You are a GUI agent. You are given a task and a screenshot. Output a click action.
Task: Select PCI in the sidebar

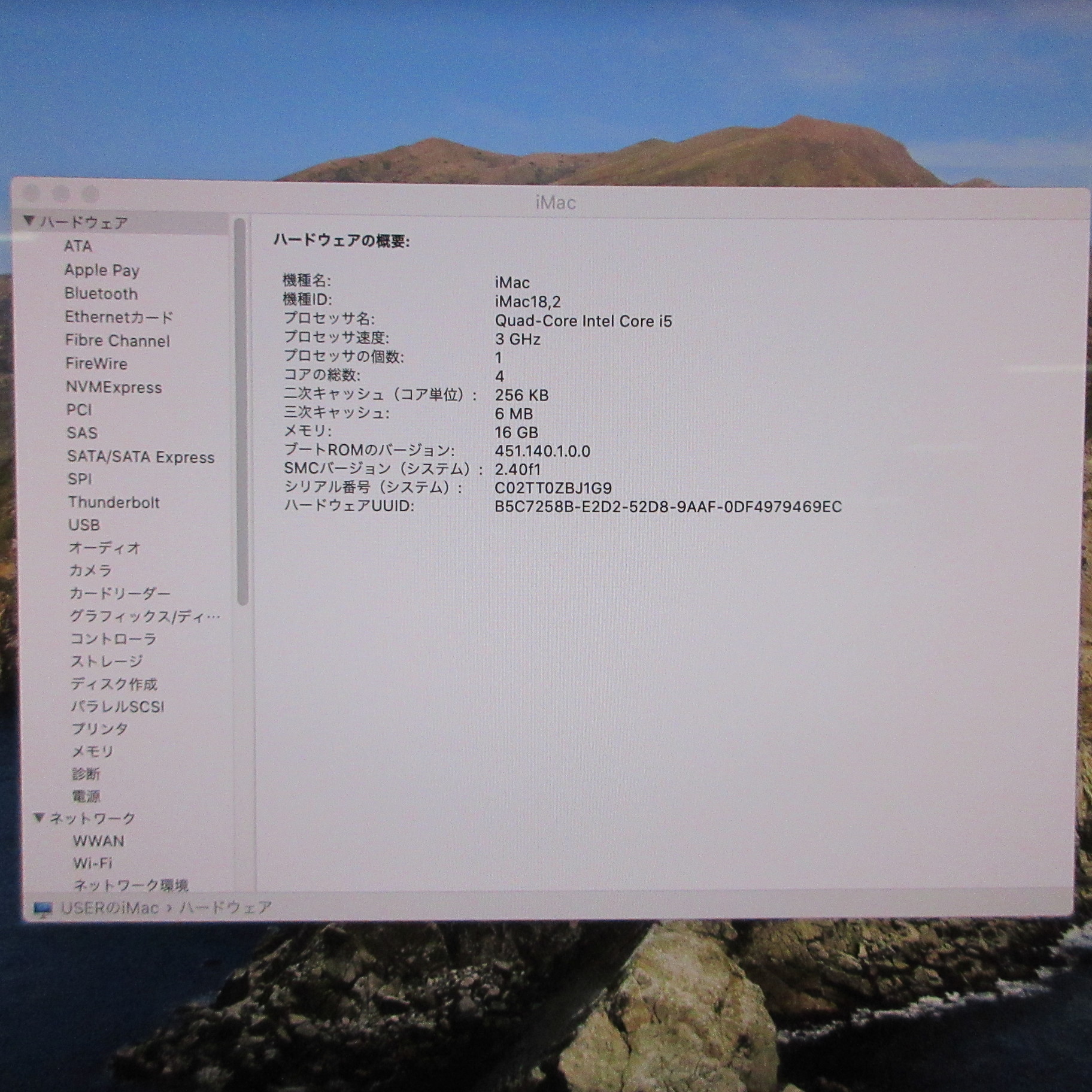tap(79, 409)
